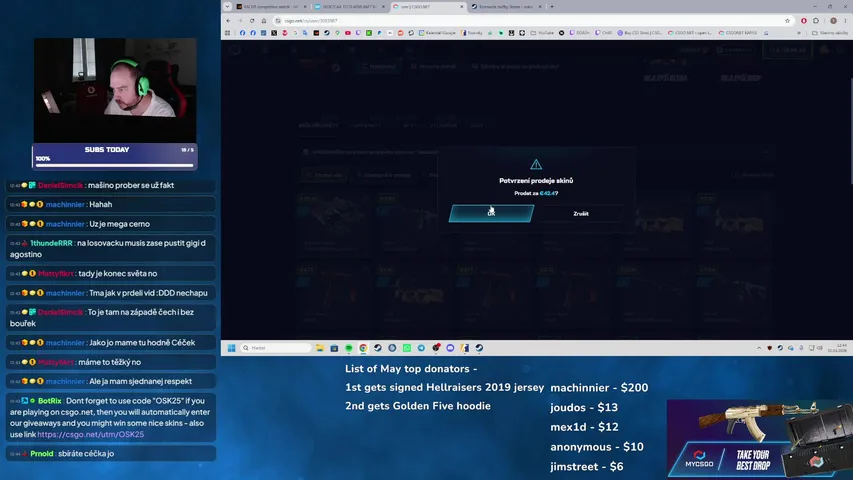Viewport: 853px width, 480px height.
Task: Open the X (Twitter) bookmark
Action: [x=274, y=33]
